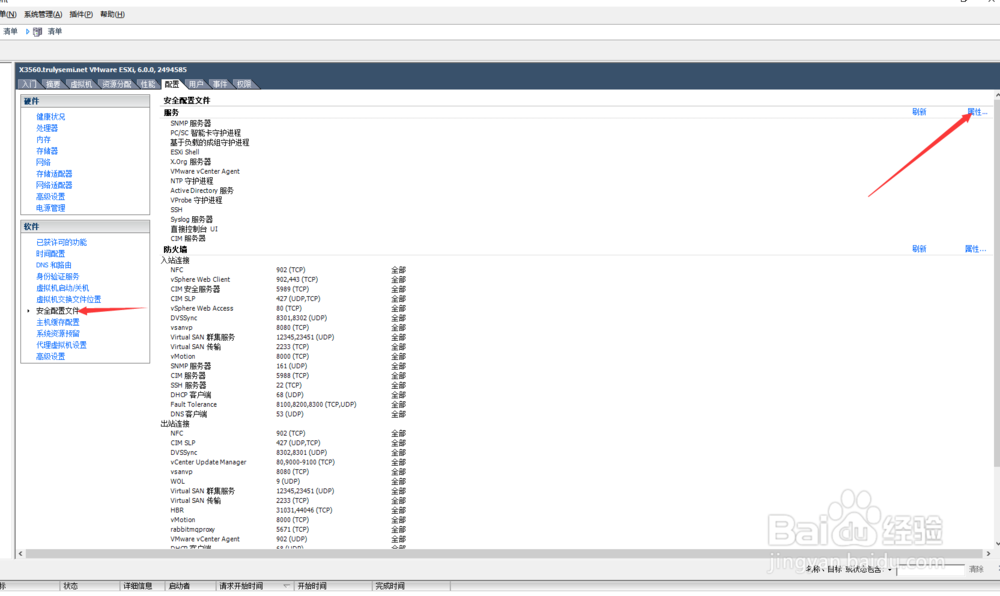Open the 网络适配器 link
Image resolution: width=1000 pixels, height=596 pixels.
click(54, 185)
